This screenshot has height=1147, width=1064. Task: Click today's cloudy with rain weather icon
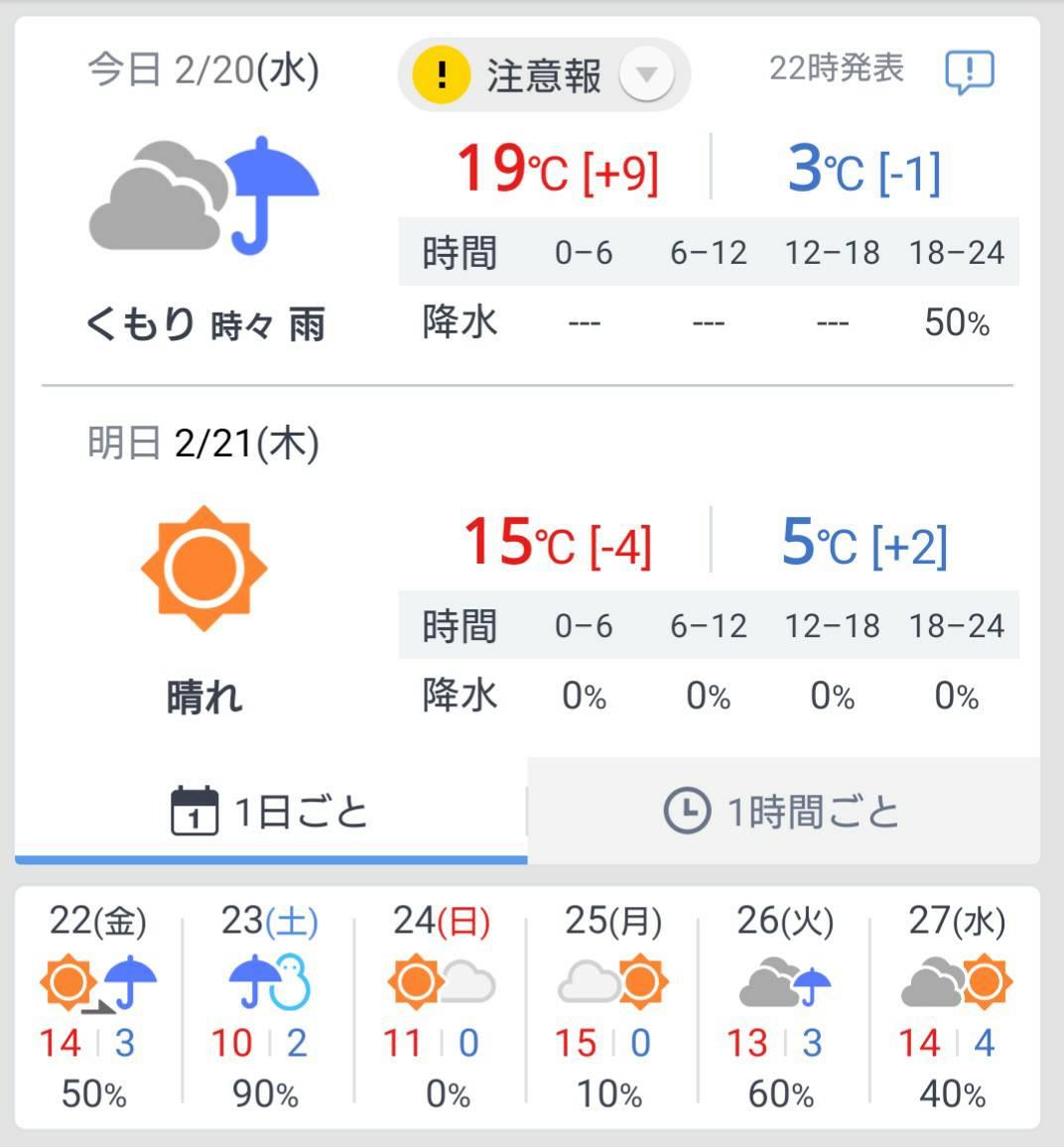203,196
